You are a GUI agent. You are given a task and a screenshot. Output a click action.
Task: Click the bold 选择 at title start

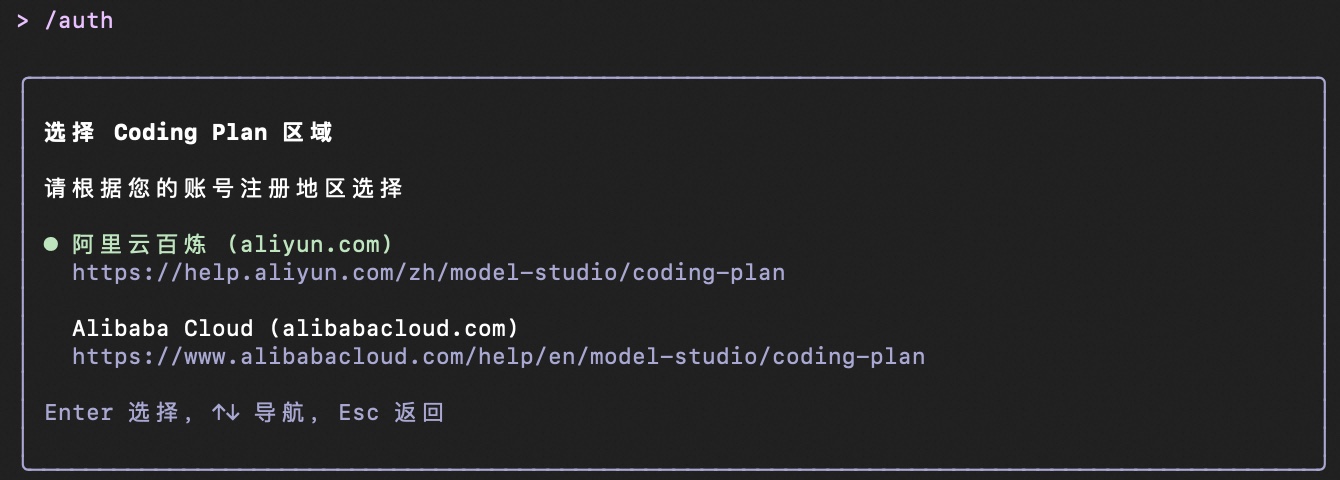click(x=69, y=132)
